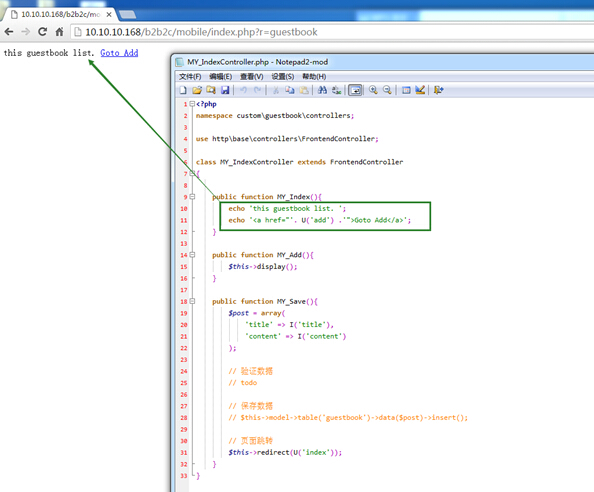The image size is (594, 492).
Task: Click line number 33 in the margin
Action: coord(184,476)
